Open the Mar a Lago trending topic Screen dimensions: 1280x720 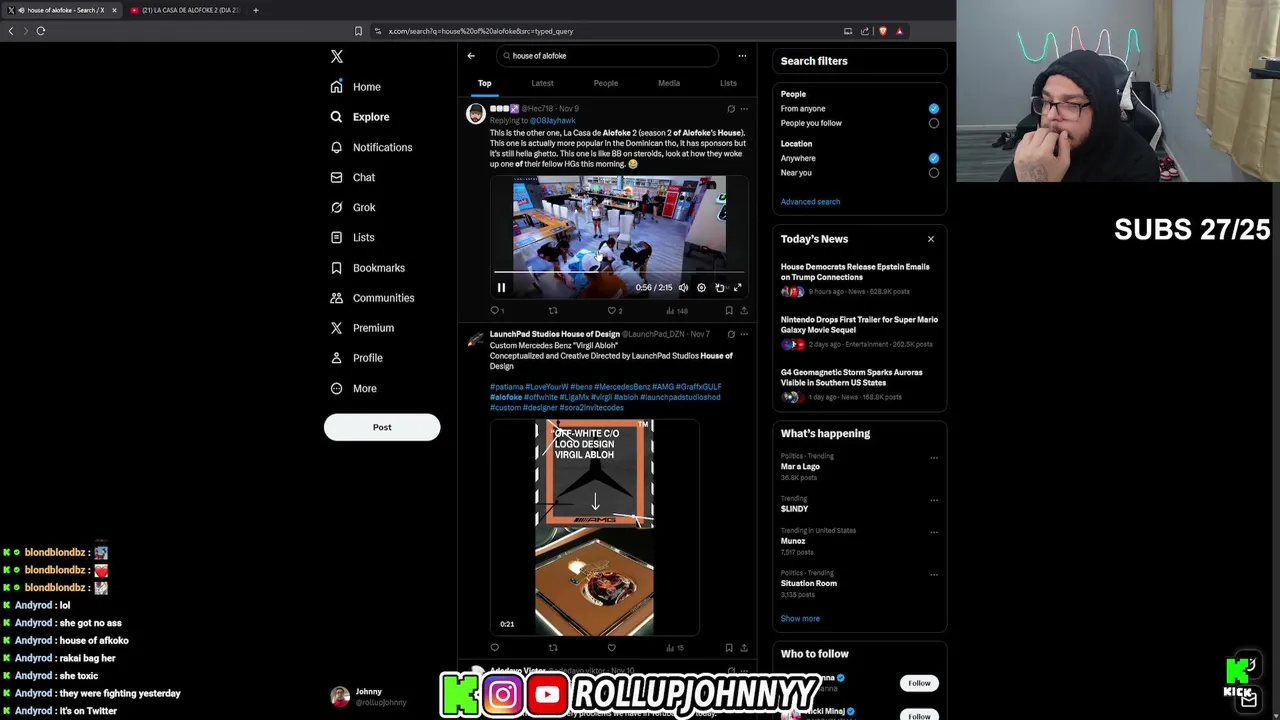point(800,467)
